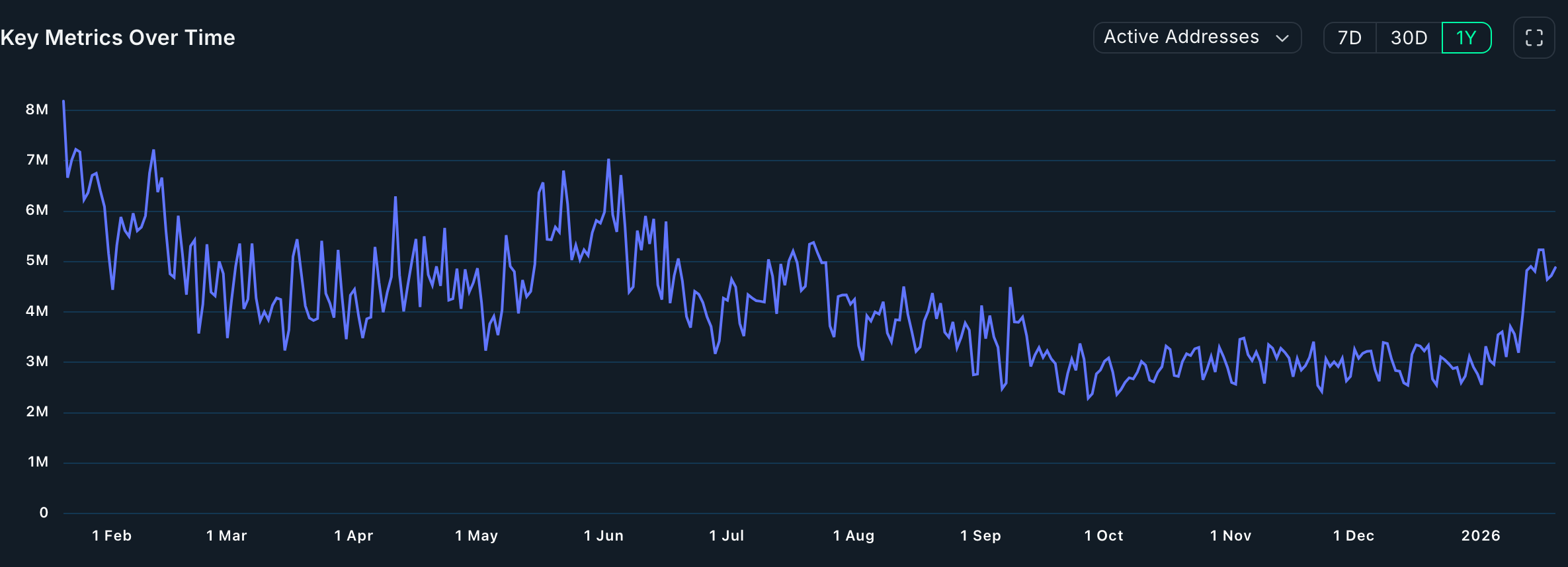Click the 1 Nov x-axis label
Image resolution: width=1568 pixels, height=567 pixels.
click(x=1231, y=536)
